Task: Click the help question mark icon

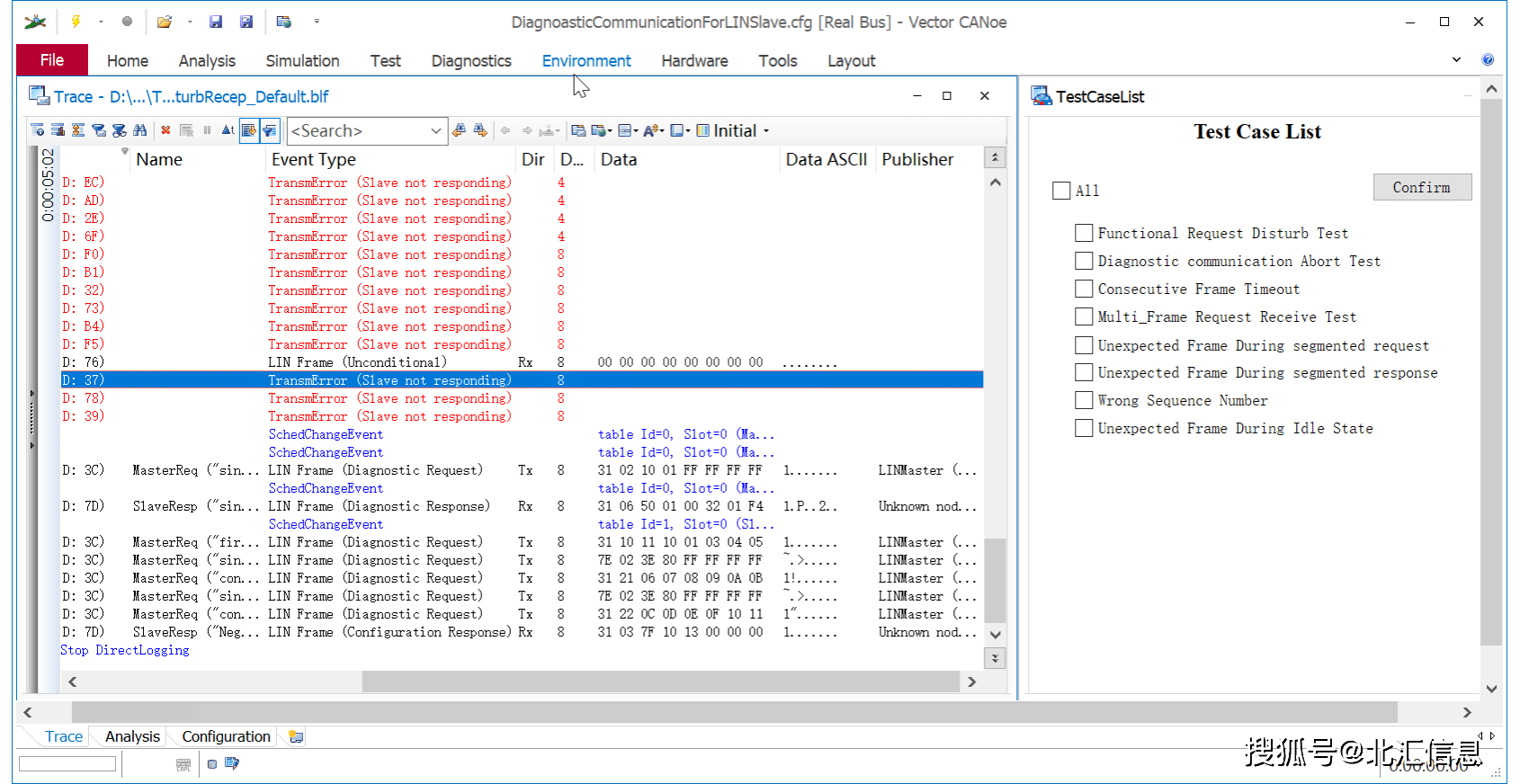Action: (1488, 60)
